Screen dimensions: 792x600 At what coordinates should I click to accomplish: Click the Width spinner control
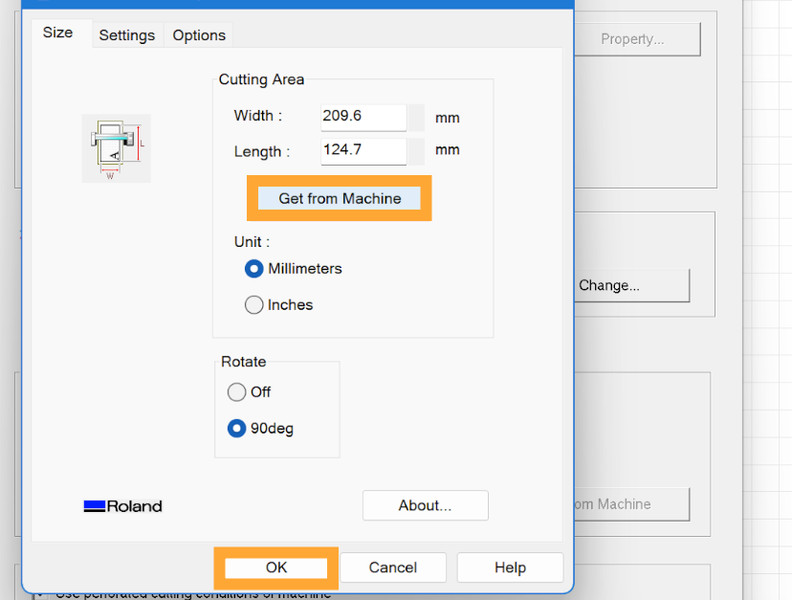417,118
